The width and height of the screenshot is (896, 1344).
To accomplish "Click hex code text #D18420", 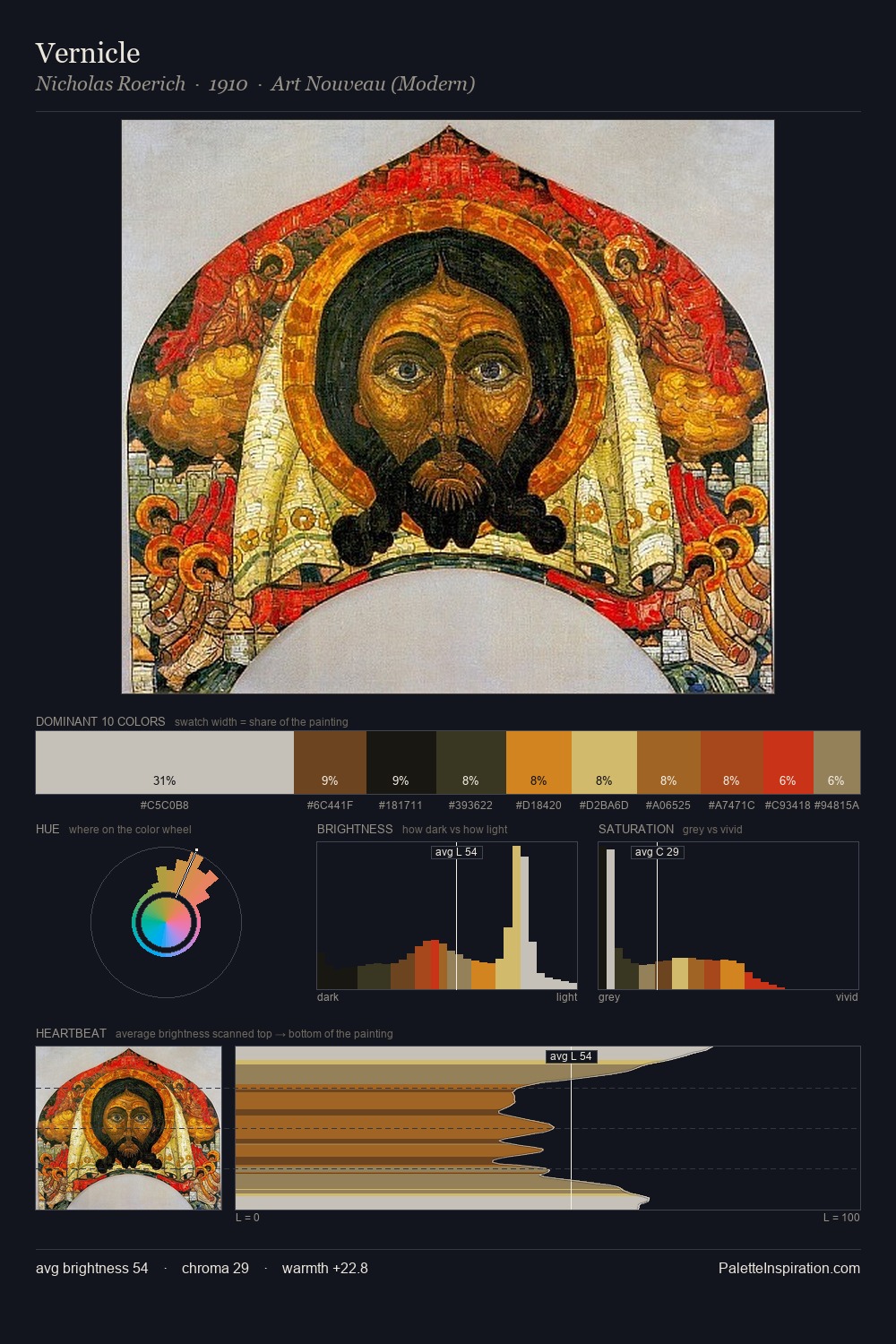I will (538, 806).
